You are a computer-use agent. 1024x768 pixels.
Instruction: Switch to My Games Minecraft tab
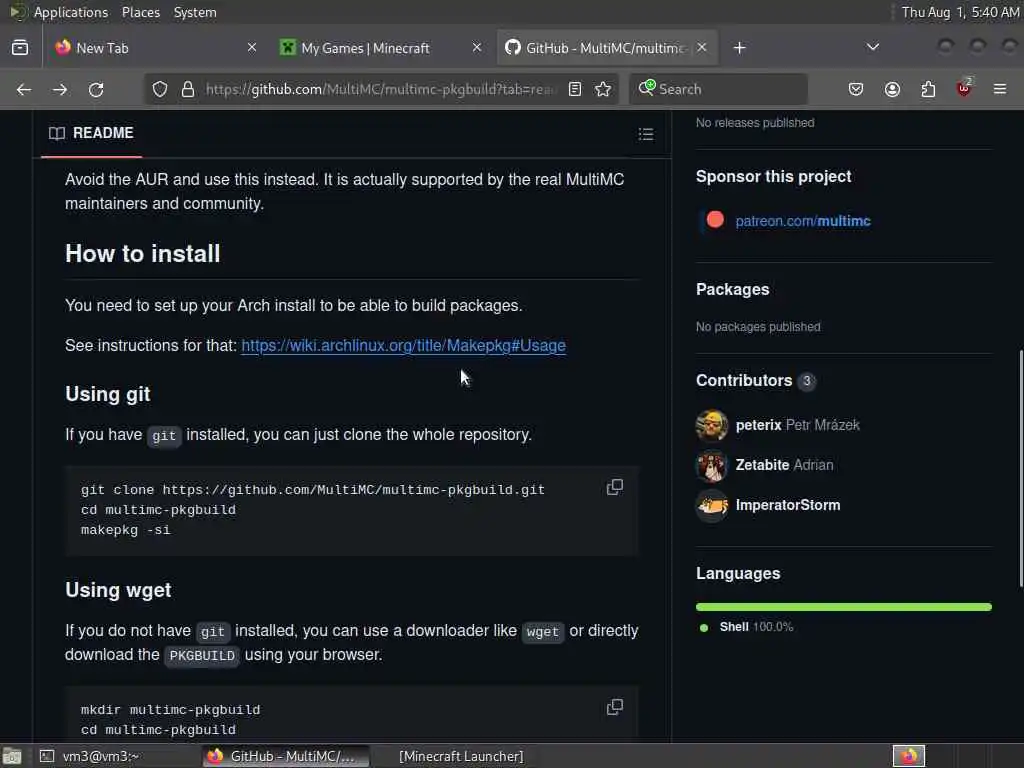tap(382, 48)
